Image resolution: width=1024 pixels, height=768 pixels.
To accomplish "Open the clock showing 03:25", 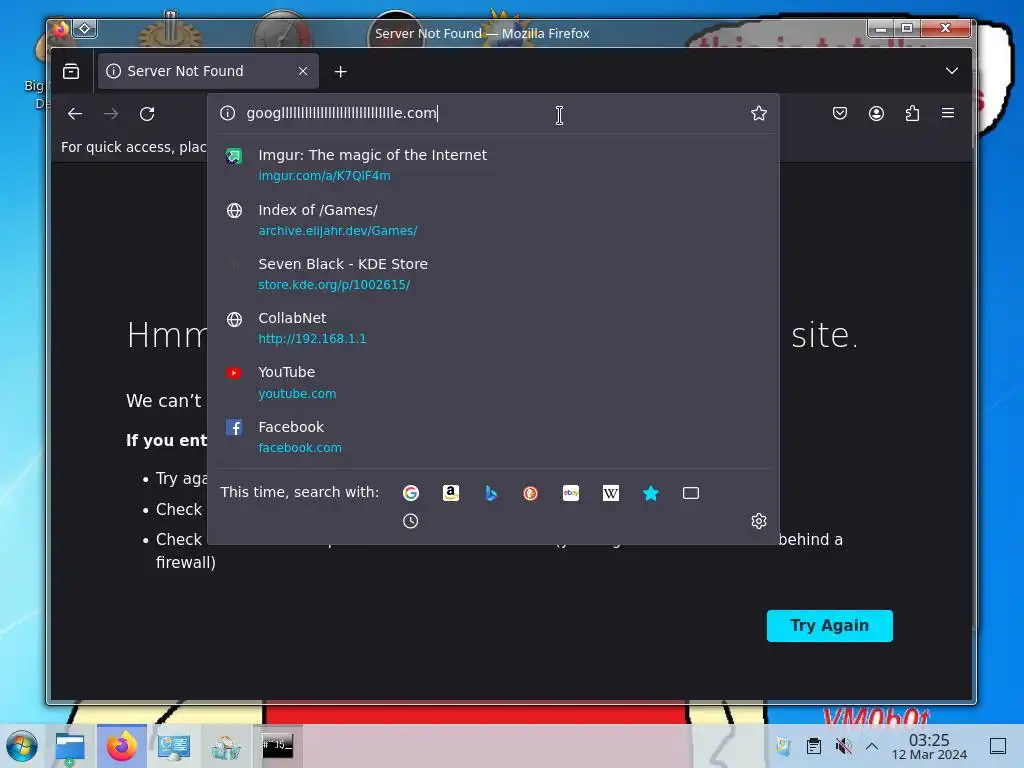I will coord(929,746).
